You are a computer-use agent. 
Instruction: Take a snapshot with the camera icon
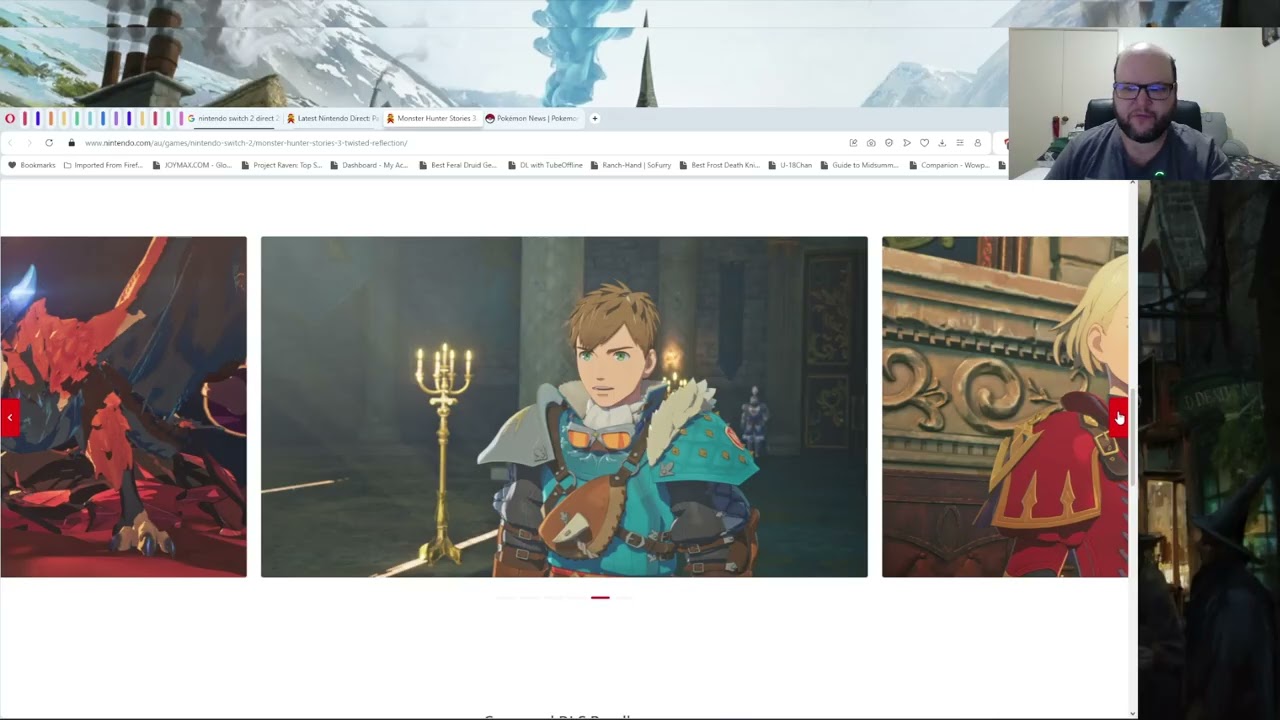pos(871,143)
